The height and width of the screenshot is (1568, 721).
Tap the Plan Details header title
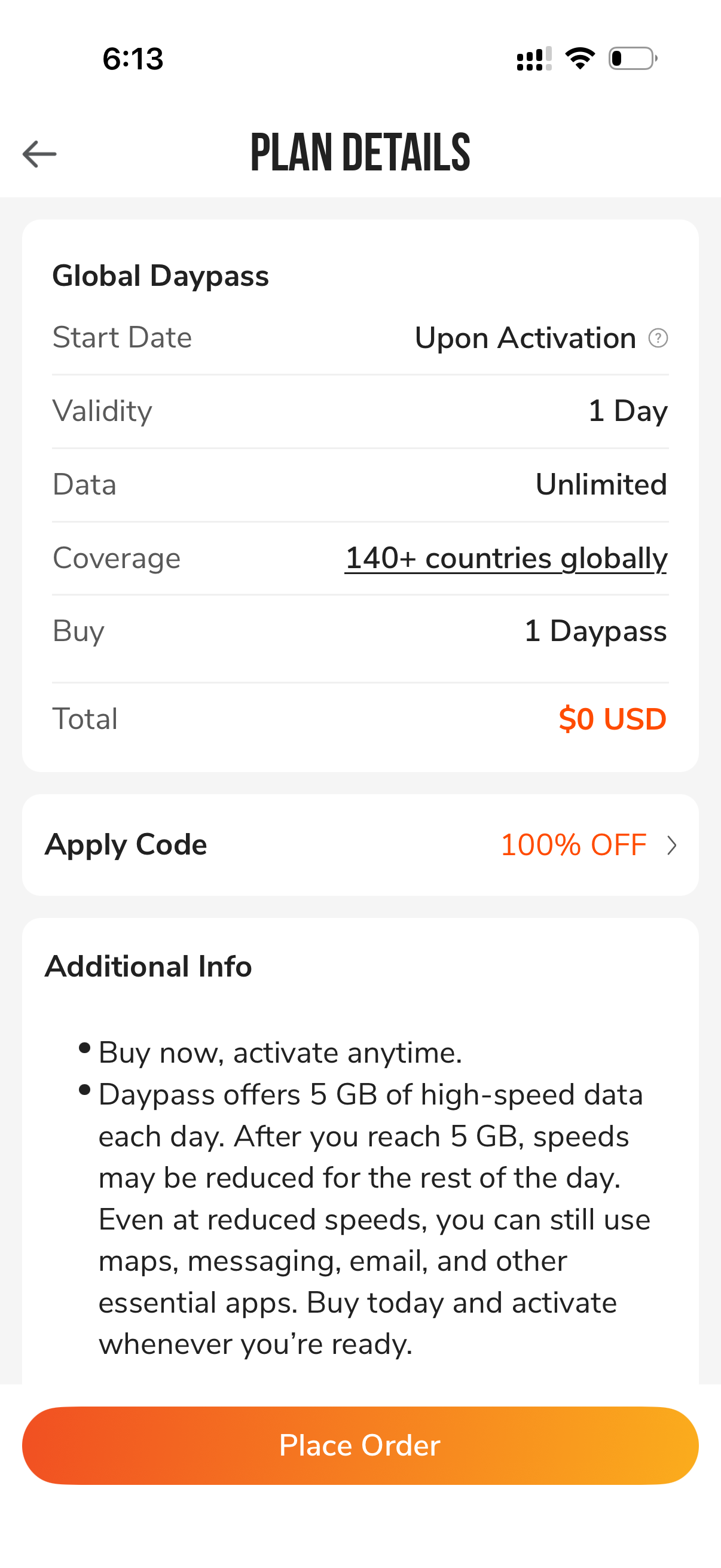[360, 152]
